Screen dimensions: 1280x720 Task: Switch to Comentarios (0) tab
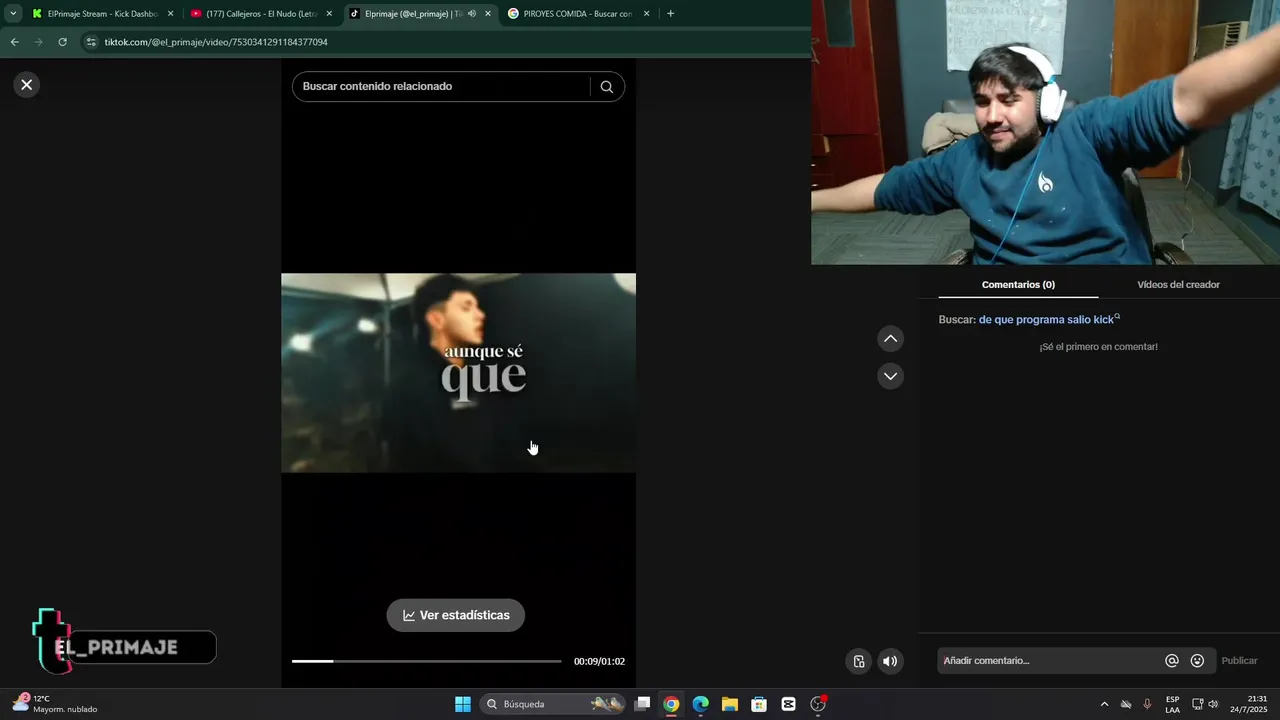tap(1018, 285)
